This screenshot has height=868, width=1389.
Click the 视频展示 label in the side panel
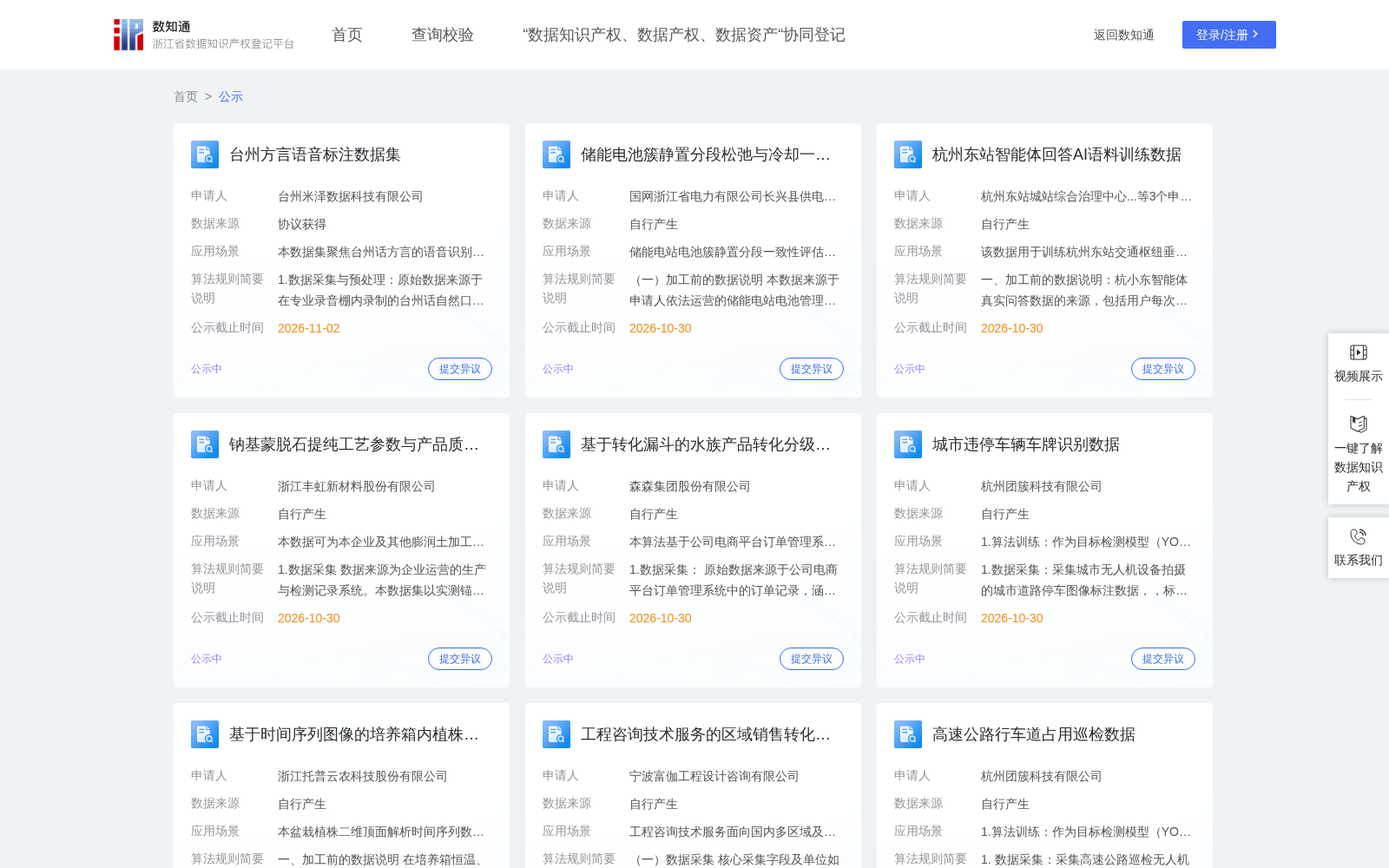1359,376
